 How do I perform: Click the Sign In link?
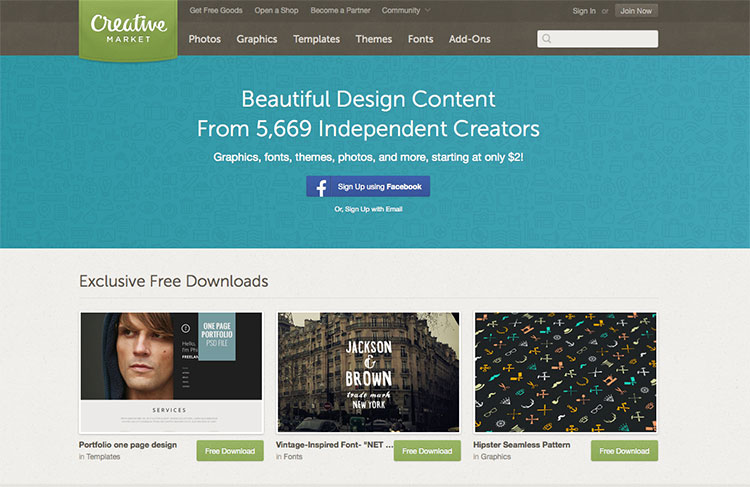point(584,11)
